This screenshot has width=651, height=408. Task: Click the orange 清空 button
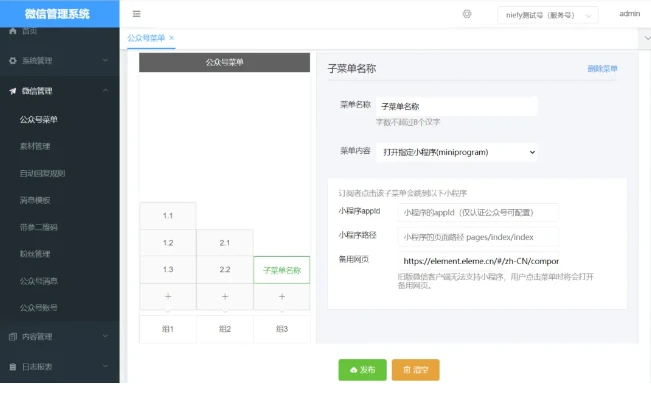pyautogui.click(x=416, y=370)
